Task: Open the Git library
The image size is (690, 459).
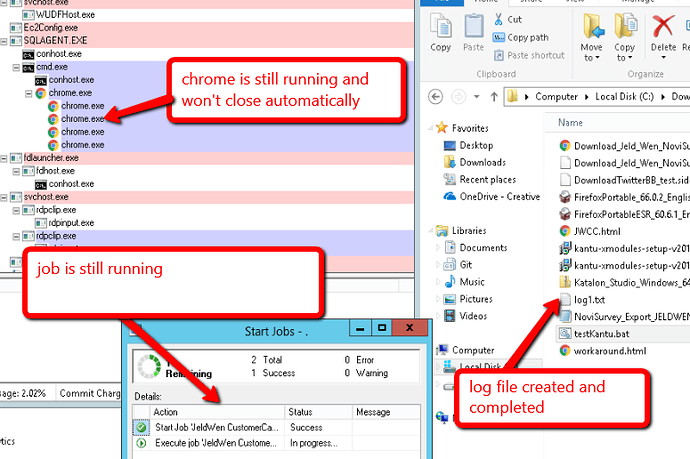Action: 466,265
